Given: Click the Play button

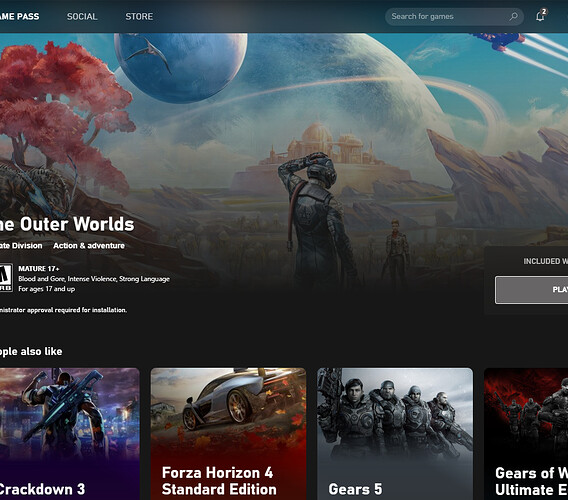Looking at the screenshot, I should tap(531, 290).
